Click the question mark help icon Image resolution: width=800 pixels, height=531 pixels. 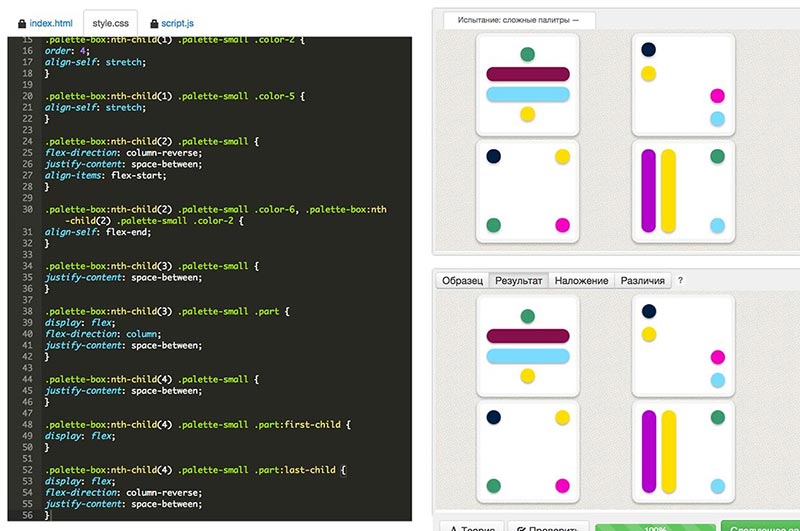pyautogui.click(x=680, y=281)
